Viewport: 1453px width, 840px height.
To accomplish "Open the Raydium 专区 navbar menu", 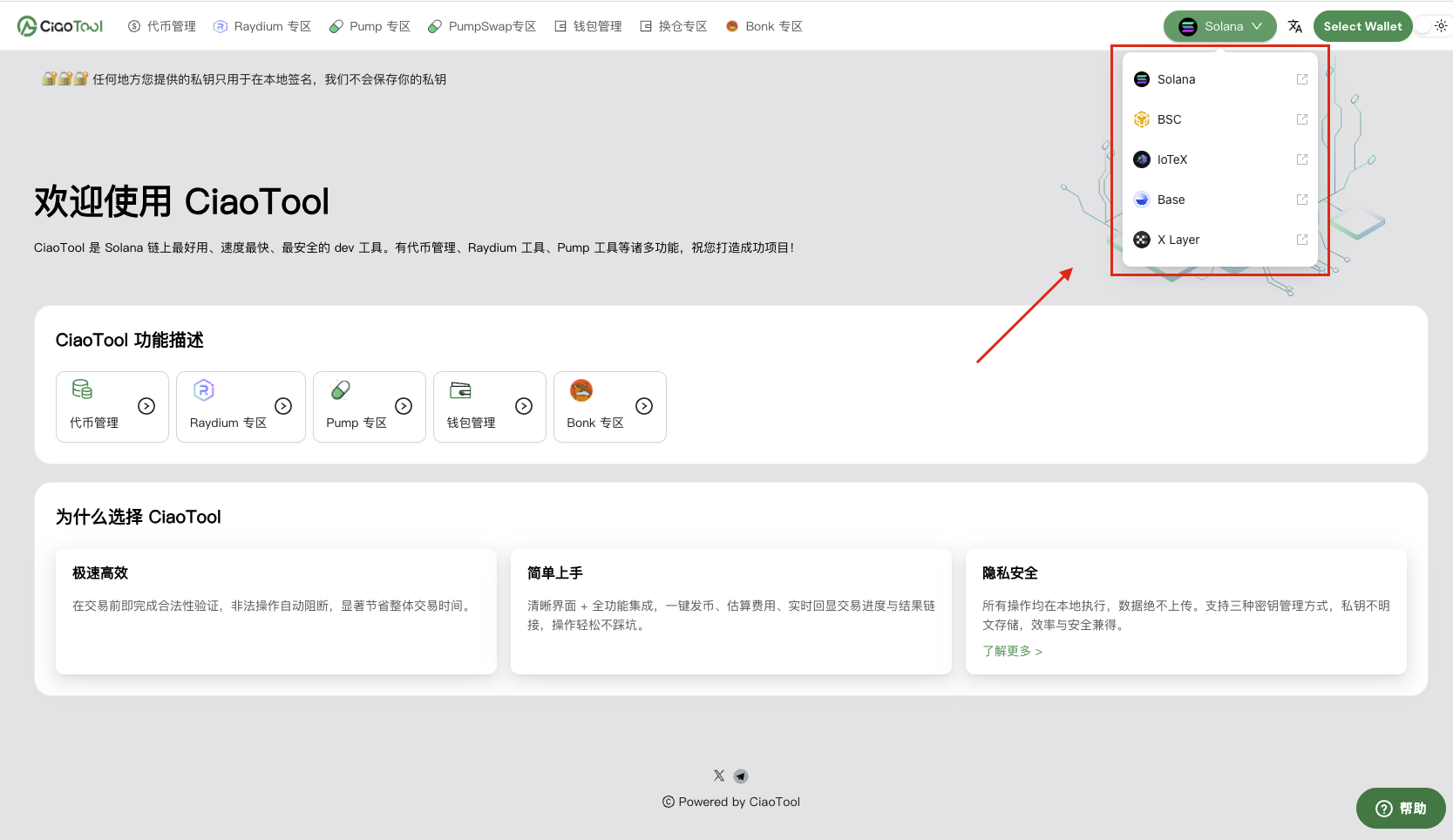I will 262,26.
